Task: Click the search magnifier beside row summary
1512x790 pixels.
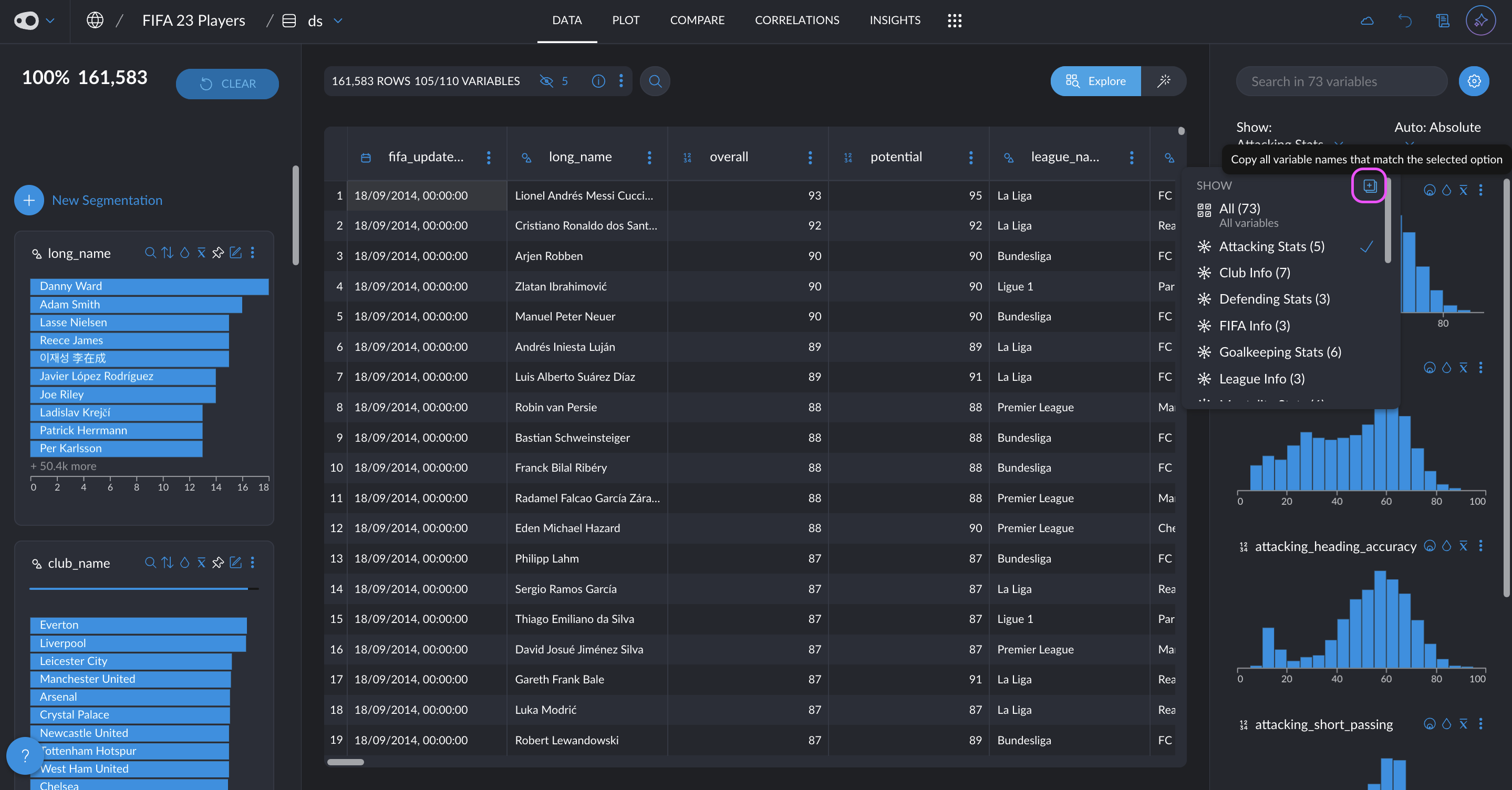Action: pyautogui.click(x=655, y=81)
